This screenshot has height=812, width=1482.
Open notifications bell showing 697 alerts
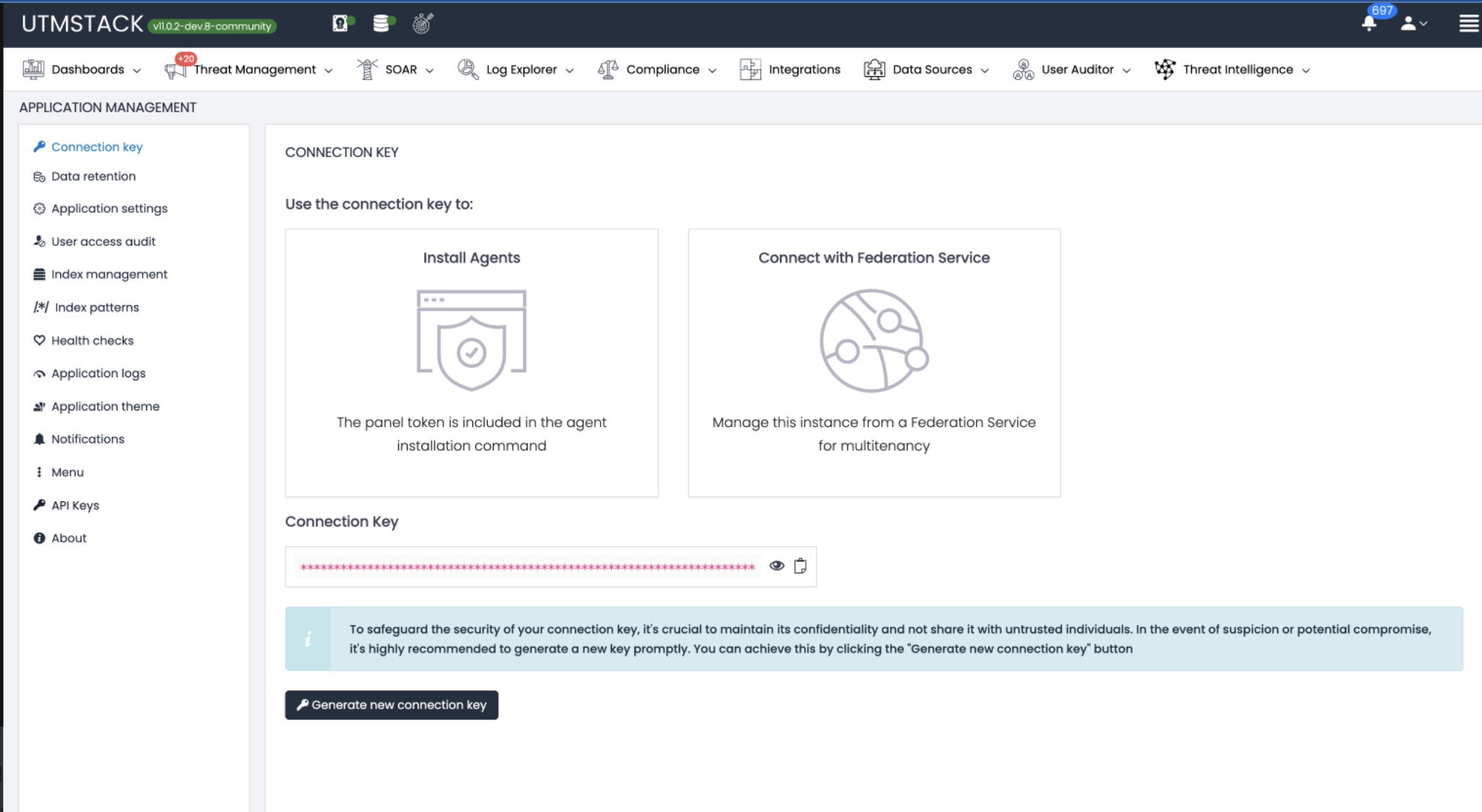(x=1368, y=23)
